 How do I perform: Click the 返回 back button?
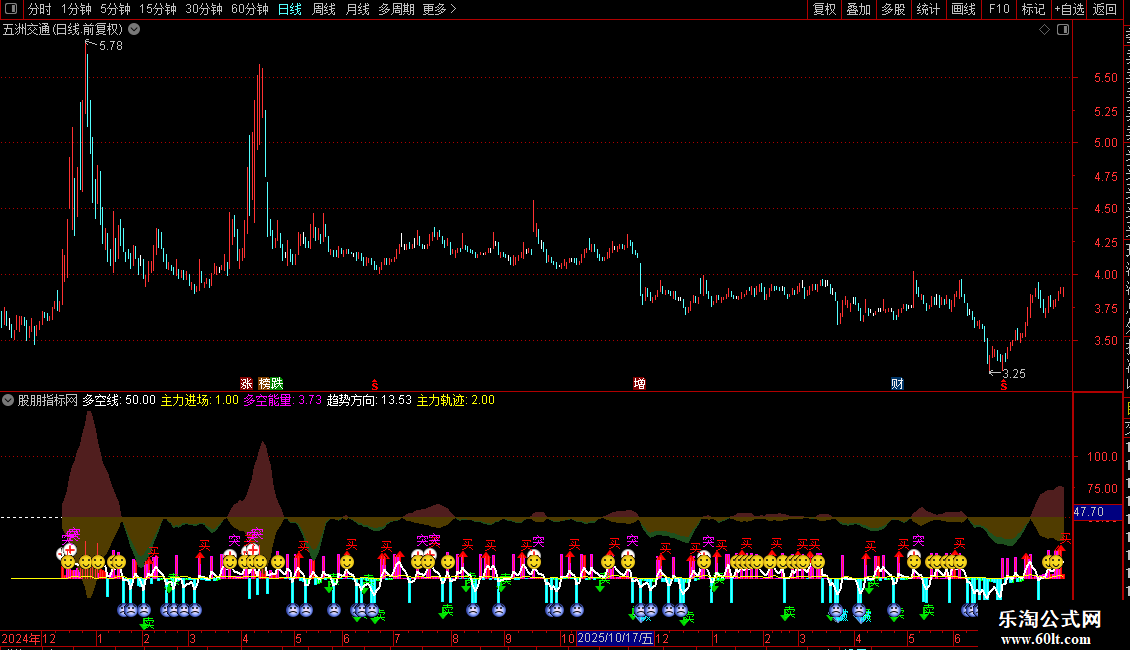[1105, 9]
